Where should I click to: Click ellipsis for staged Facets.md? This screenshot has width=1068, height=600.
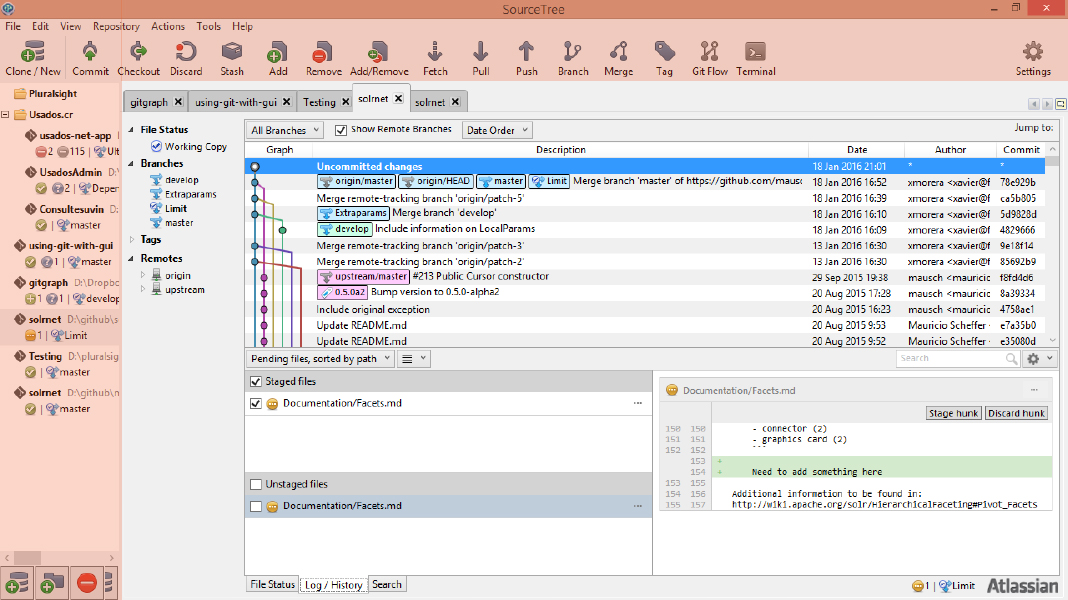pos(638,403)
